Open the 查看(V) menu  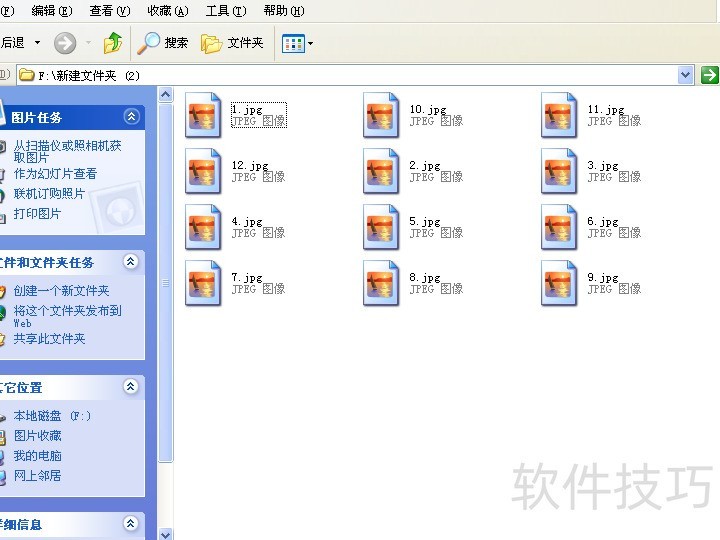[x=109, y=11]
